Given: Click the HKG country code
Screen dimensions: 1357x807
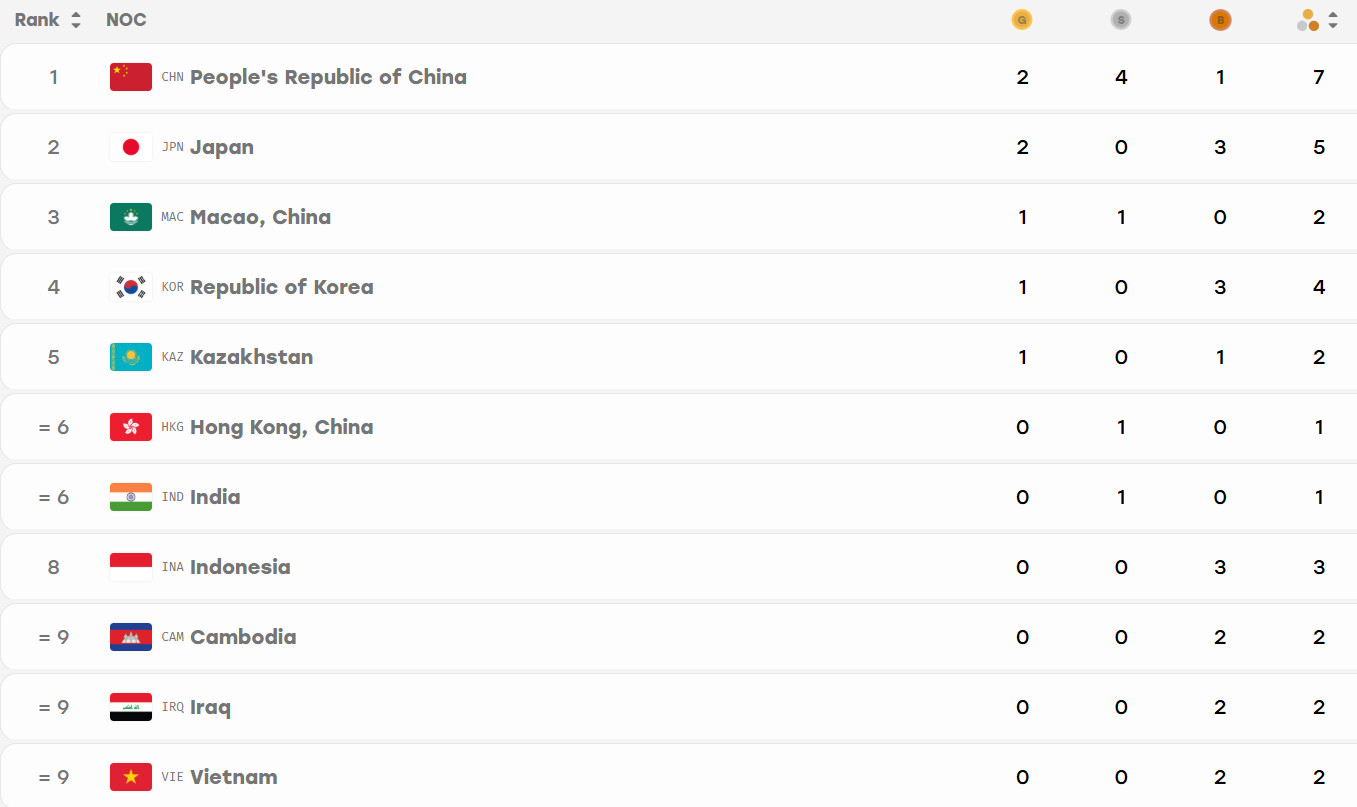Looking at the screenshot, I should click(173, 427).
